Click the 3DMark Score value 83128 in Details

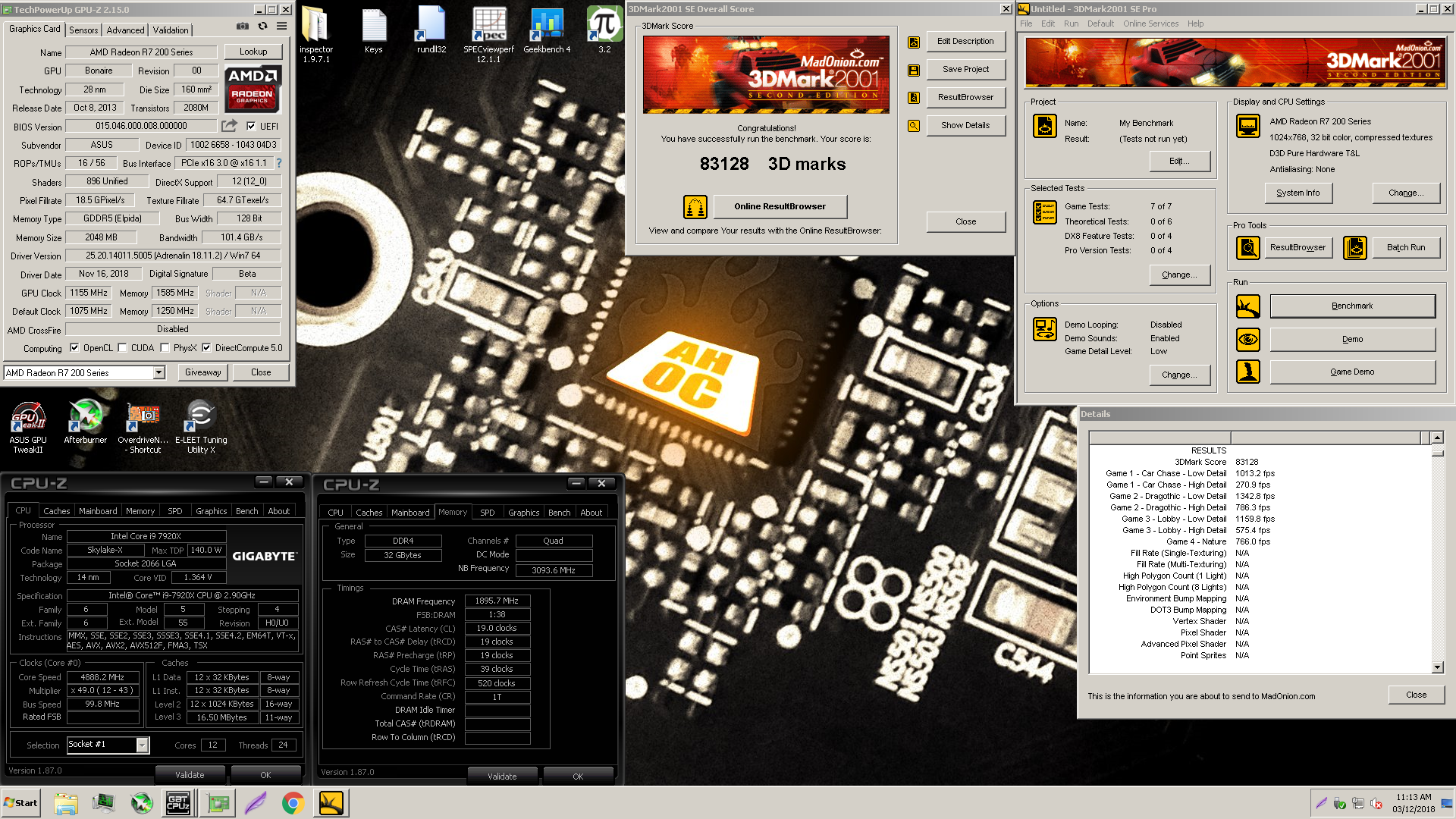tap(1247, 462)
